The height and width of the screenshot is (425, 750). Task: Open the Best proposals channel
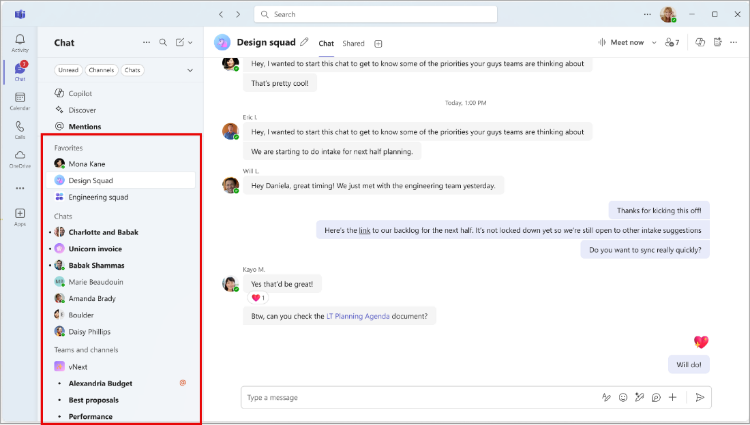click(x=121, y=400)
